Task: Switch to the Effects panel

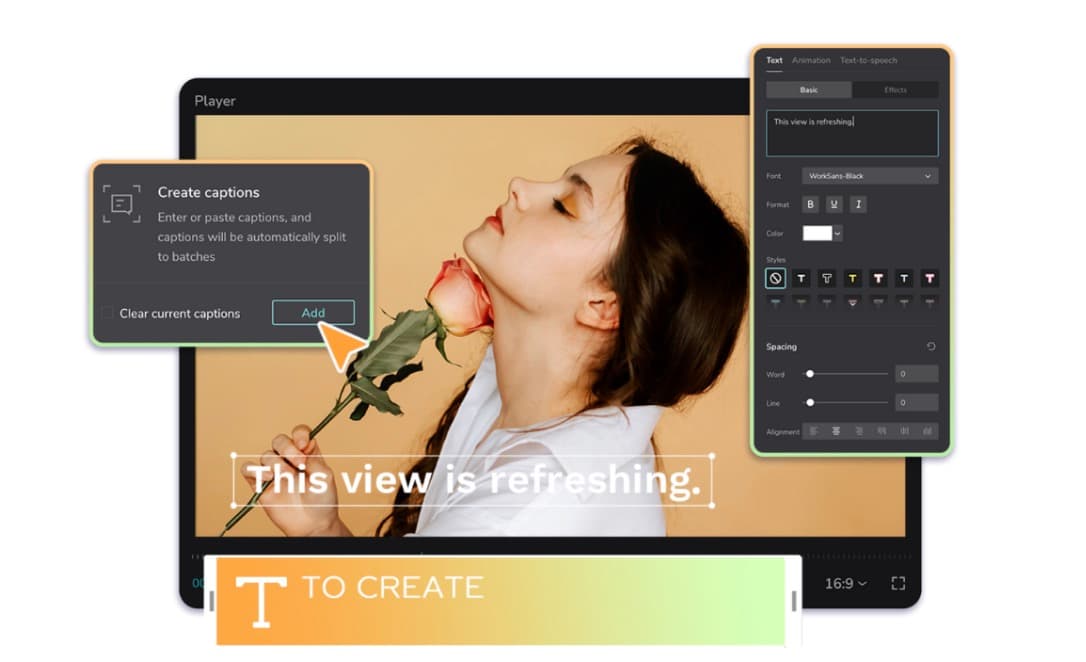Action: pos(895,89)
